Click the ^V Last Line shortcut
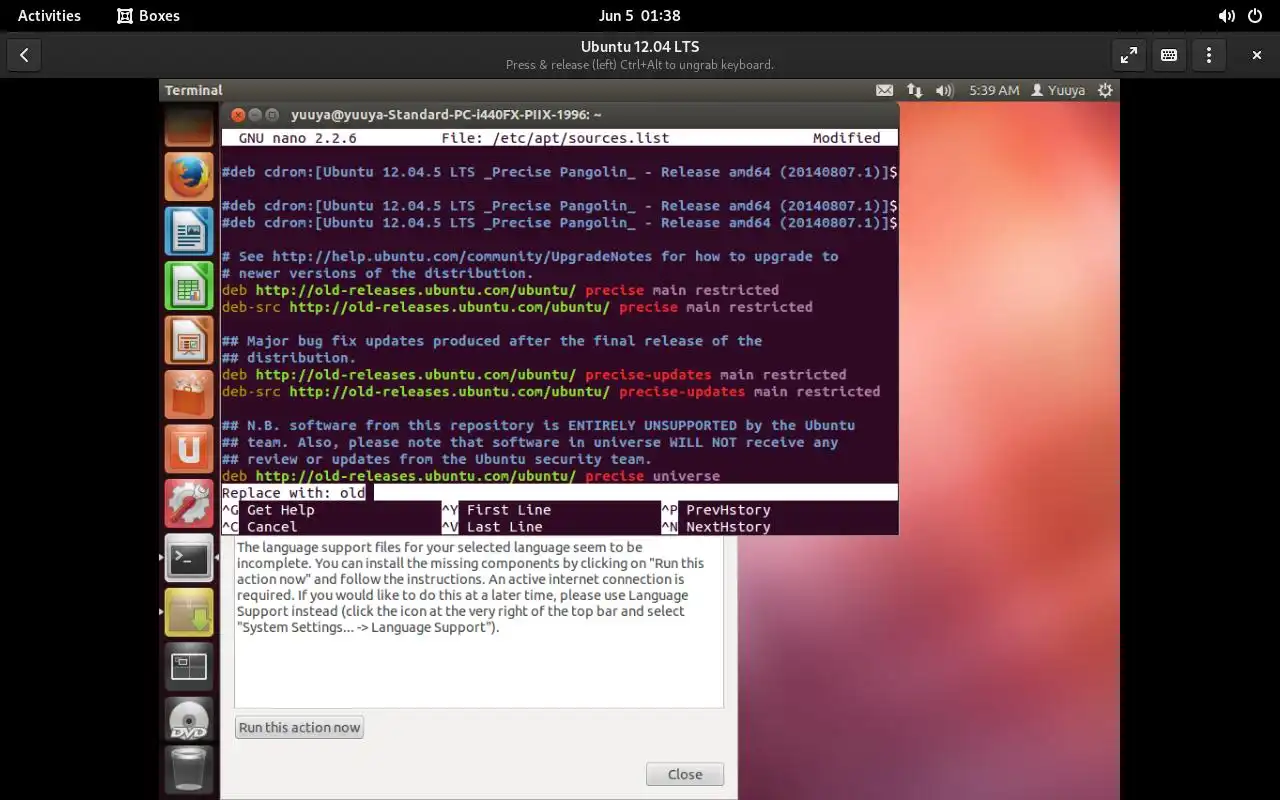Viewport: 1280px width, 800px height. pyautogui.click(x=493, y=527)
